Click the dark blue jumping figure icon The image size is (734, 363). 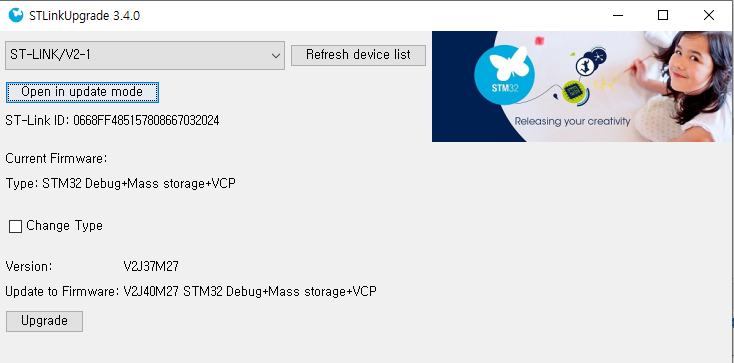click(x=585, y=66)
